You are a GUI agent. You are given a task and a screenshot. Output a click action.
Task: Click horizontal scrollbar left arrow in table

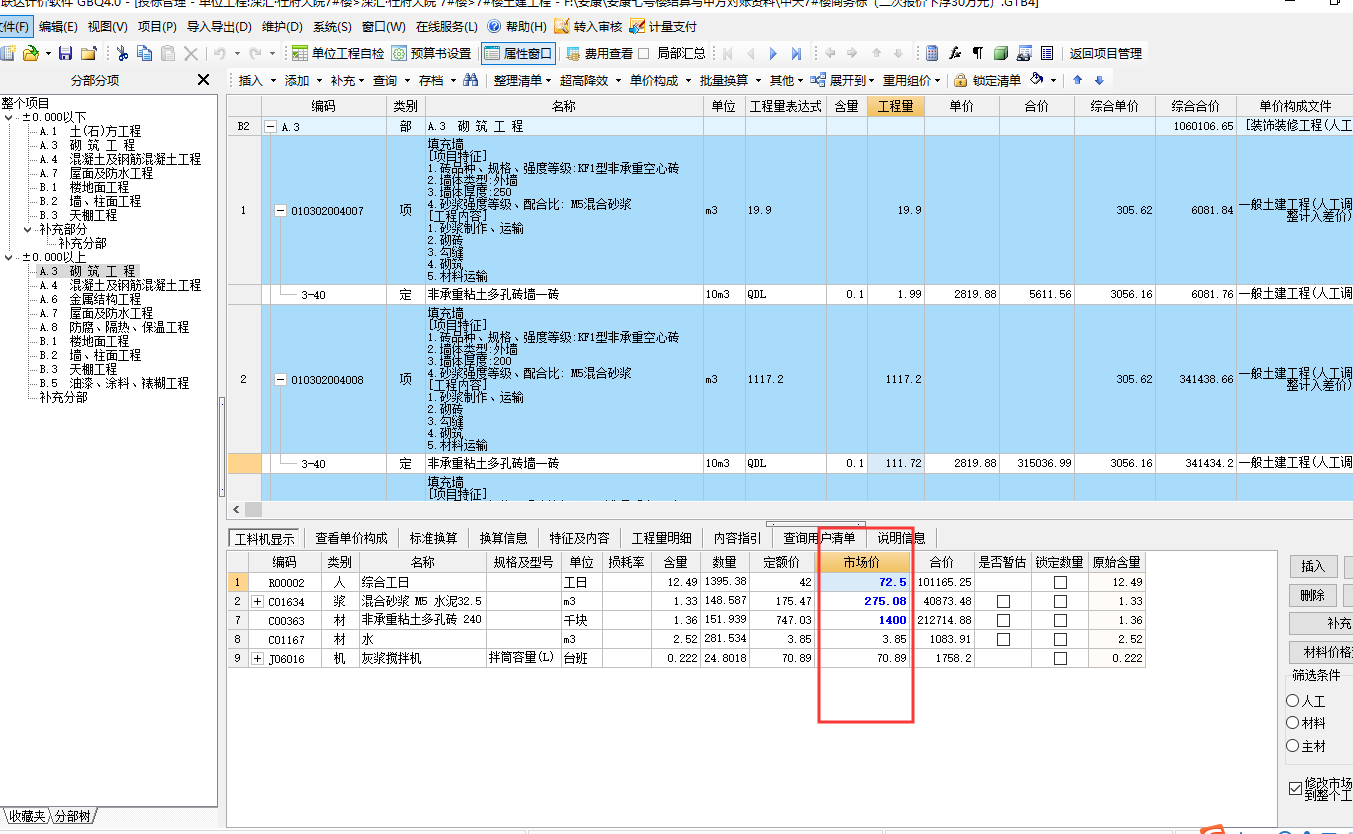coord(236,509)
